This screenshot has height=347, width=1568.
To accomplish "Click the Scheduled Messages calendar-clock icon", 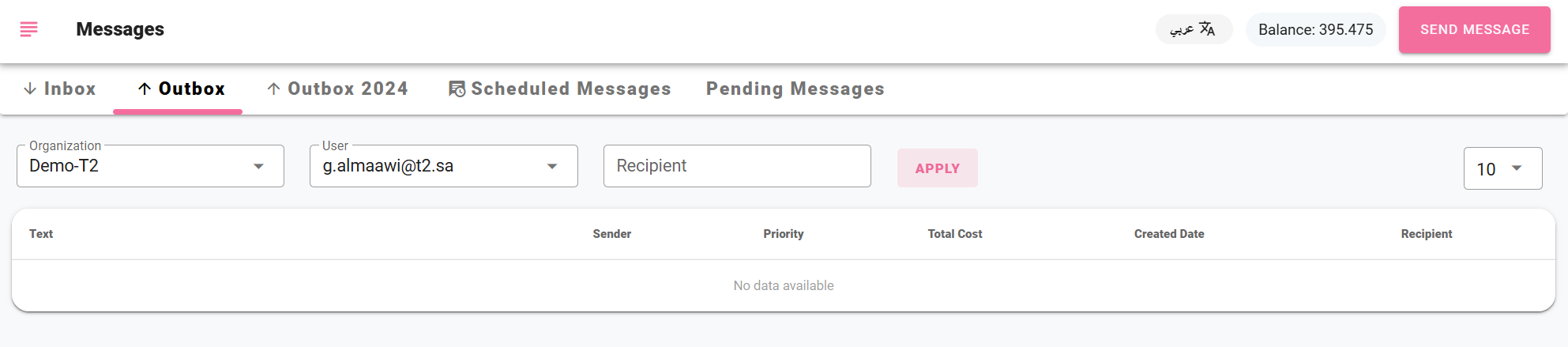I will tap(457, 89).
